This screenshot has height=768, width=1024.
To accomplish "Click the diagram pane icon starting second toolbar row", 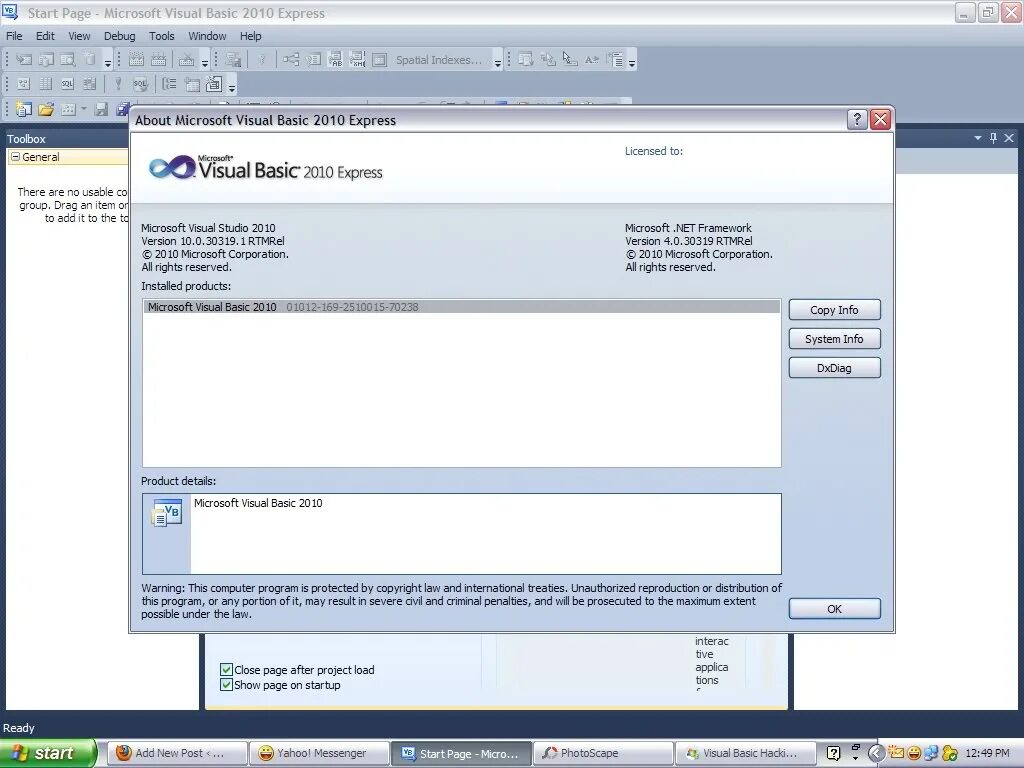I will pyautogui.click(x=24, y=84).
